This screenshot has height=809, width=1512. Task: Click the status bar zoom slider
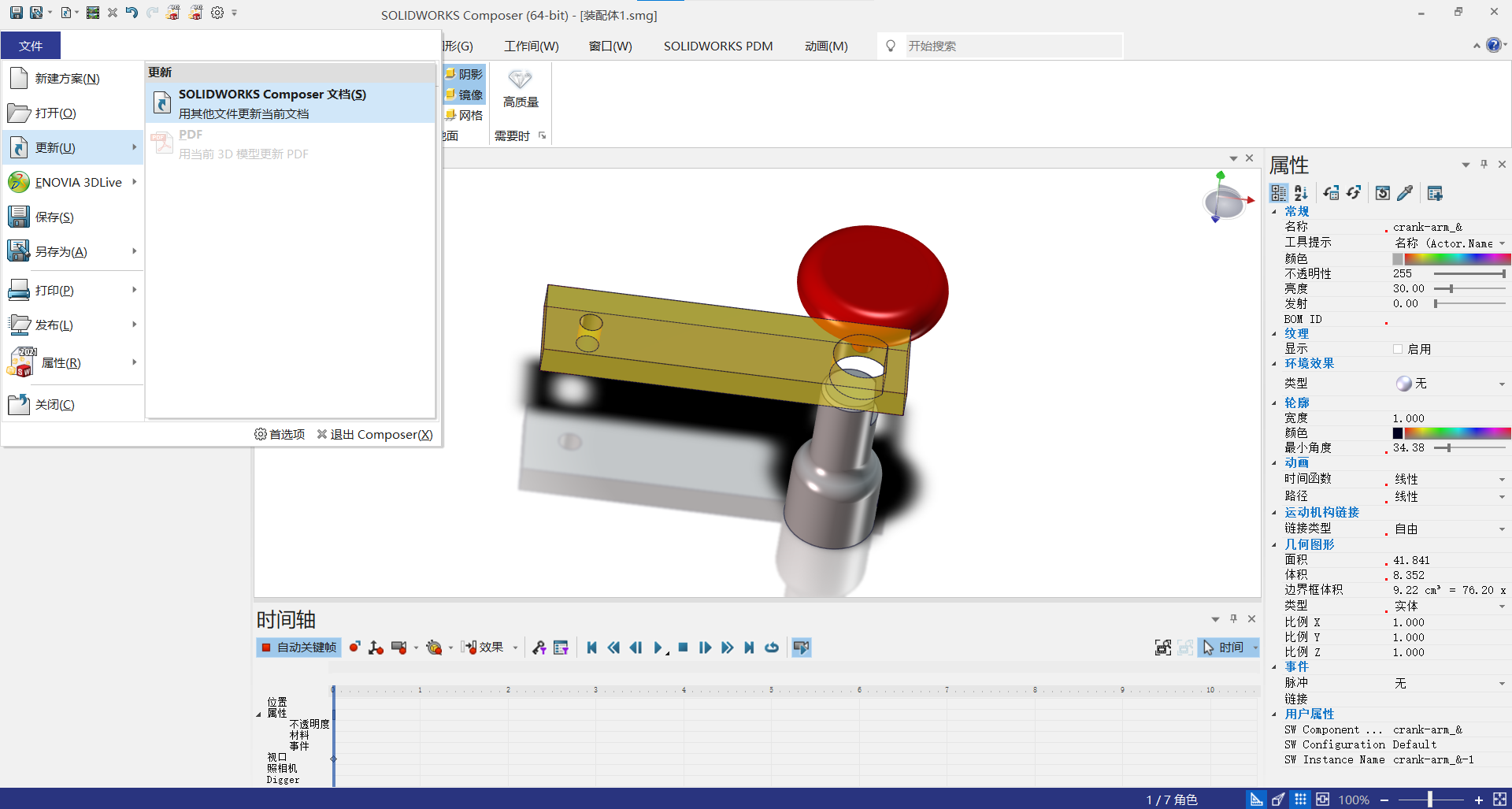point(1431,799)
